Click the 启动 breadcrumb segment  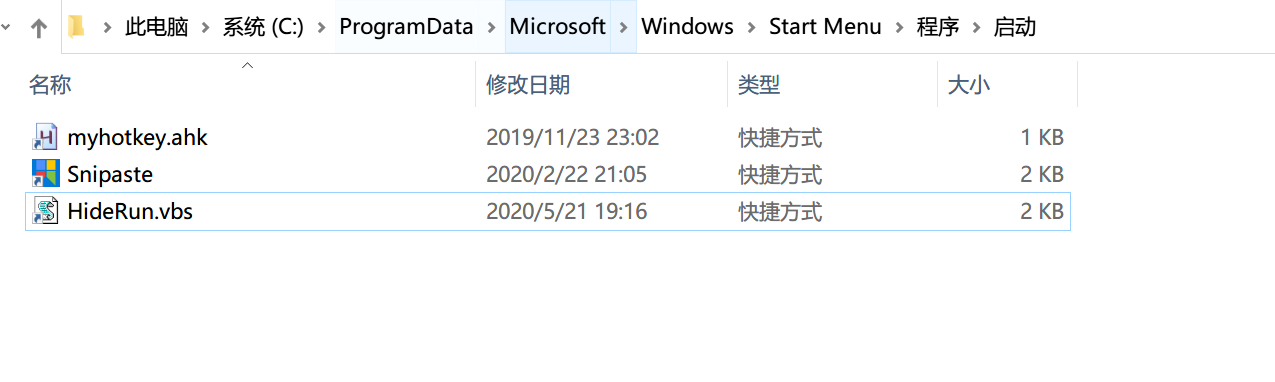(x=1014, y=28)
